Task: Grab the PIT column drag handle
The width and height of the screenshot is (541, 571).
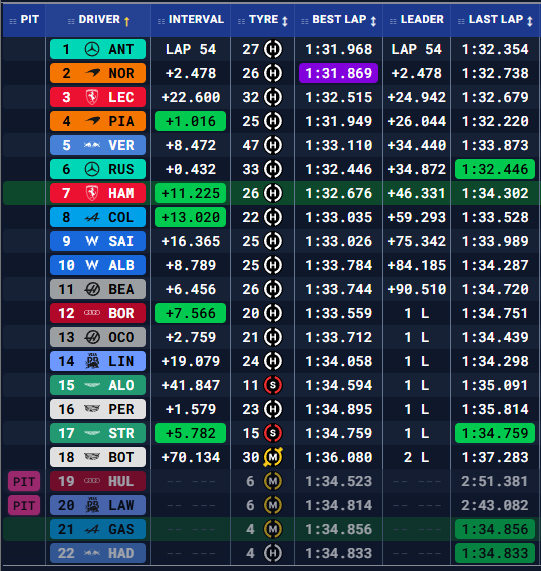Action: tap(13, 21)
